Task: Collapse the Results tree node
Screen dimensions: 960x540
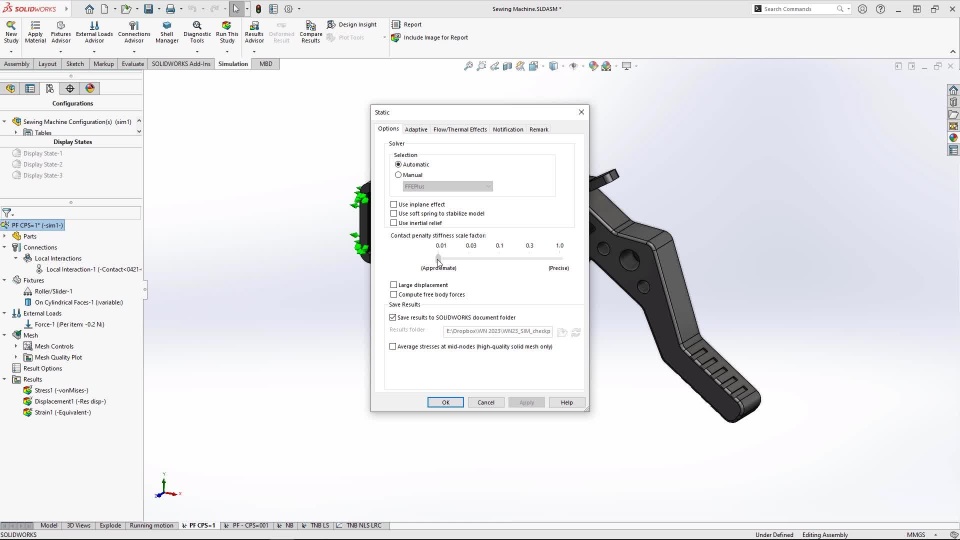Action: pos(5,380)
